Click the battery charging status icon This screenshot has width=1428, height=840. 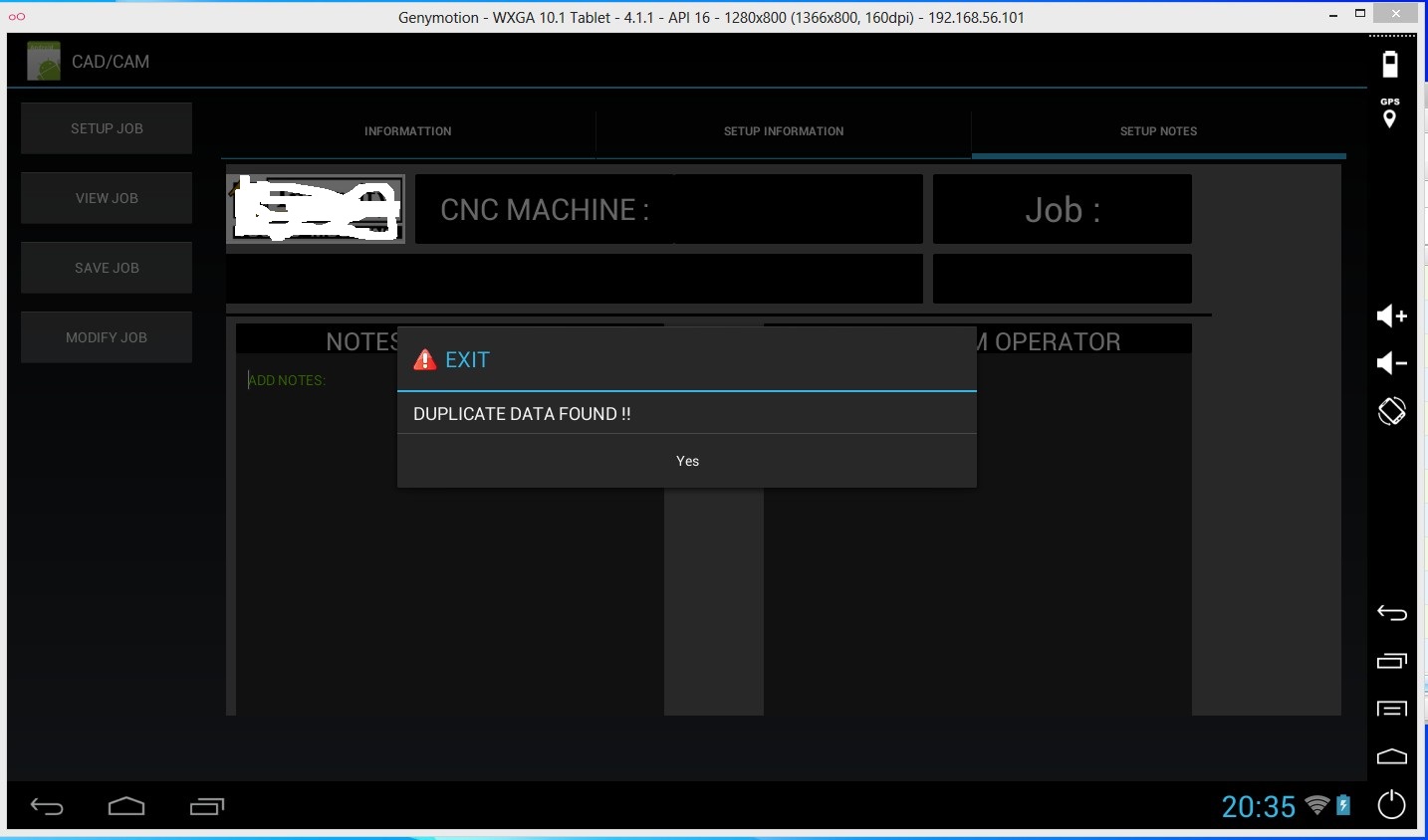(x=1343, y=805)
